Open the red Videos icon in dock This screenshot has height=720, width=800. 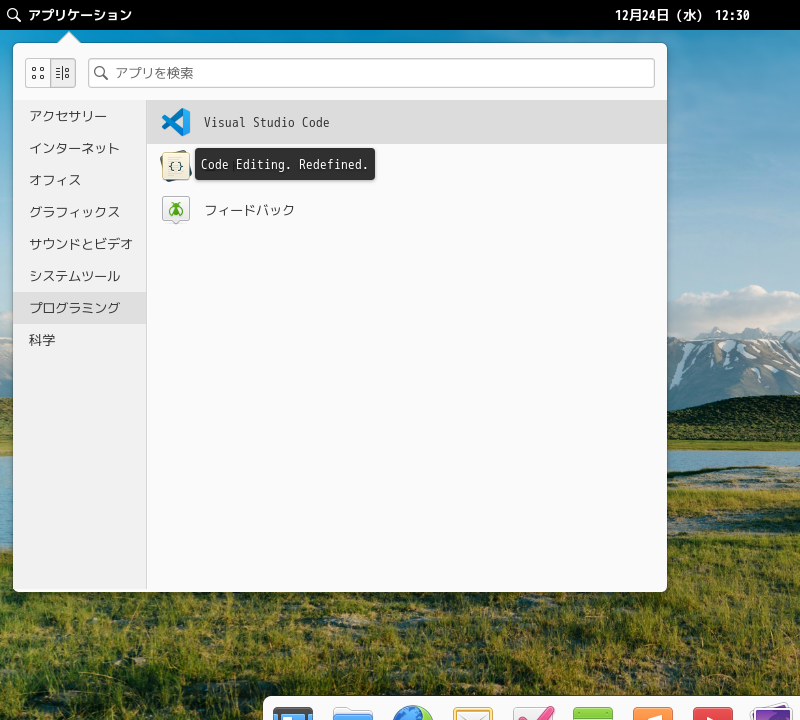click(713, 713)
